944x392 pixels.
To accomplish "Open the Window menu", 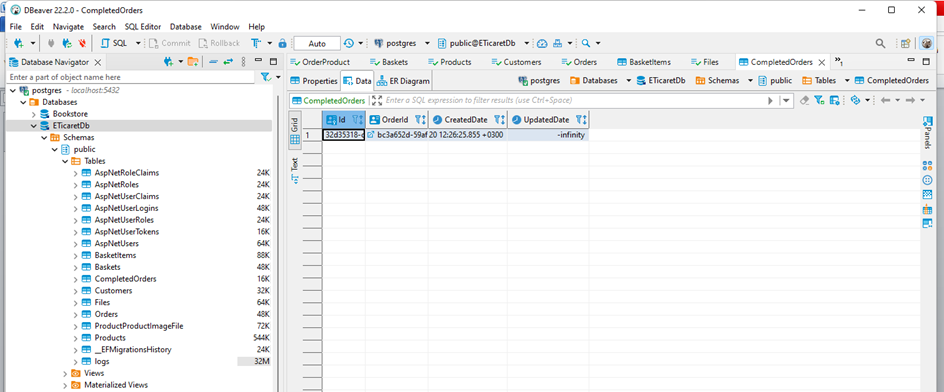I will pos(225,26).
